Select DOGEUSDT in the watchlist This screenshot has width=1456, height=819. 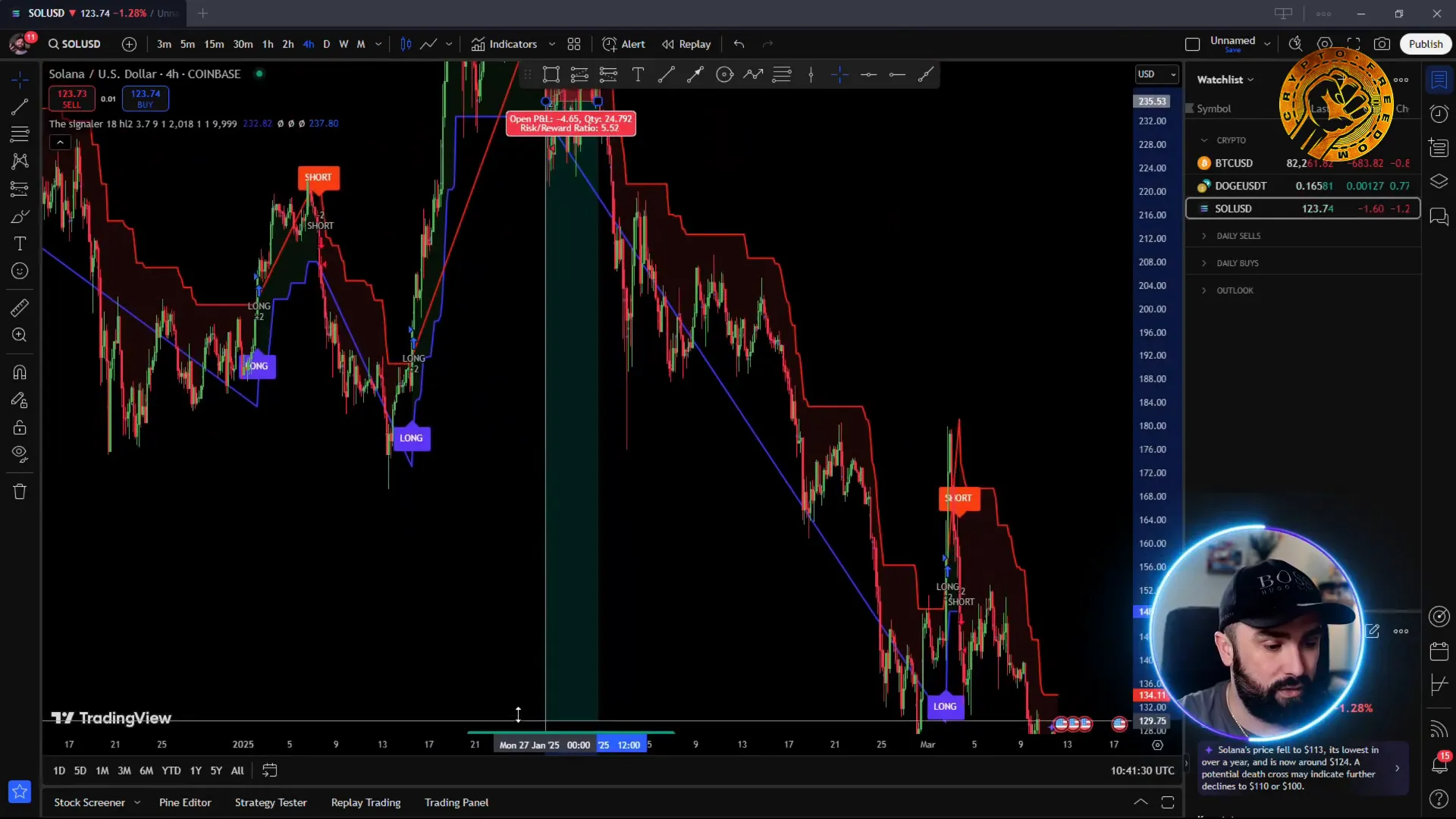[1303, 186]
